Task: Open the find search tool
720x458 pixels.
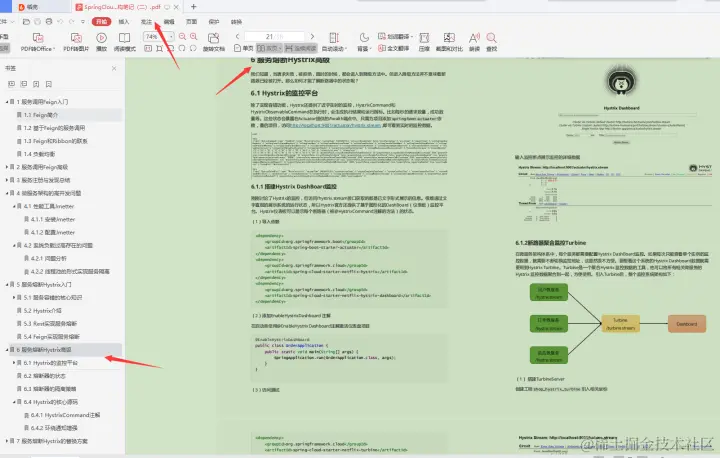Action: (491, 42)
